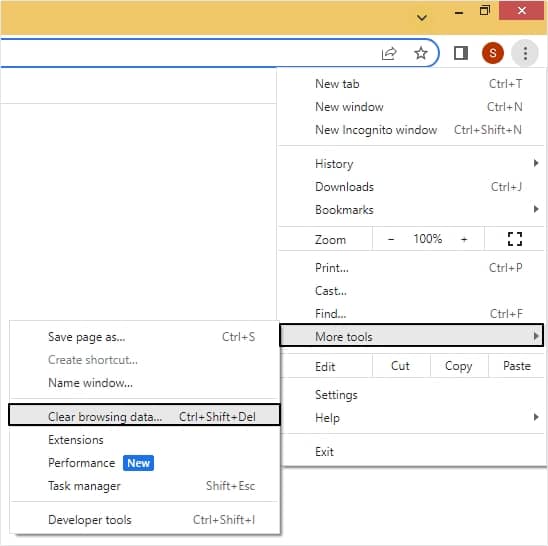Open Developer tools from submenu

point(145,520)
